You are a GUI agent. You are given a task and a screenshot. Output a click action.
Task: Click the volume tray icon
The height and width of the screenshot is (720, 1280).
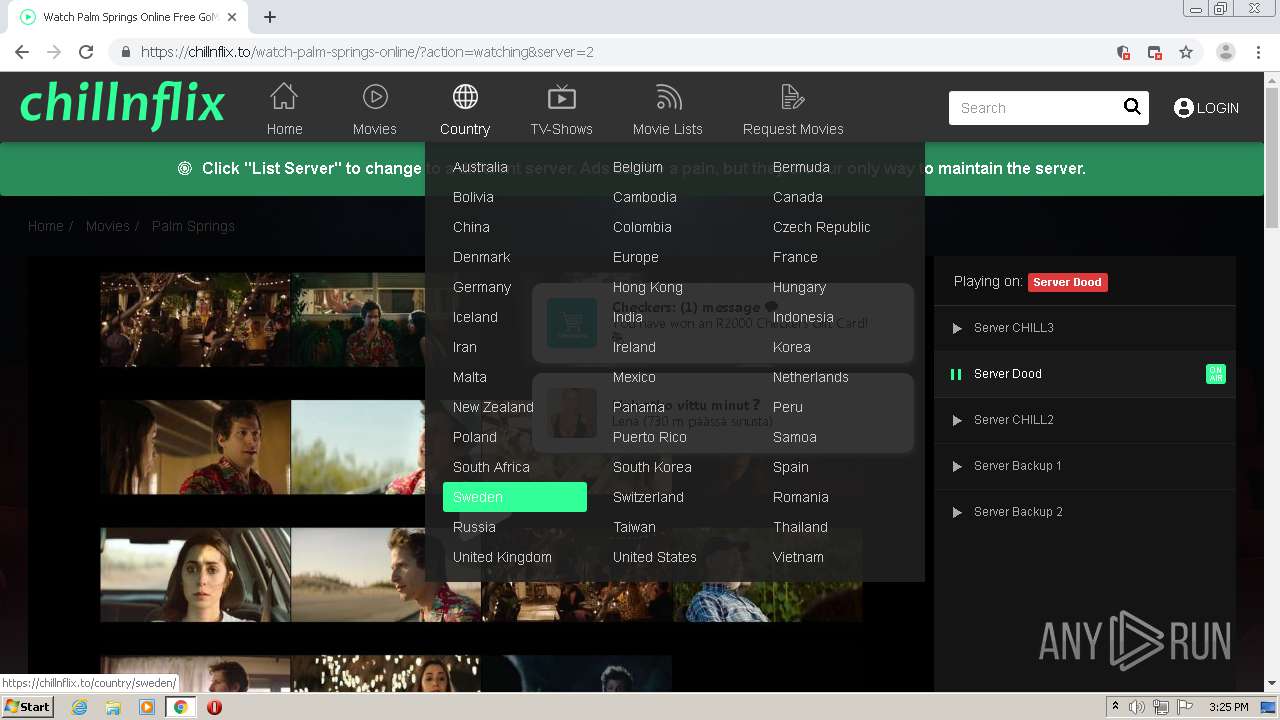pyautogui.click(x=1137, y=707)
